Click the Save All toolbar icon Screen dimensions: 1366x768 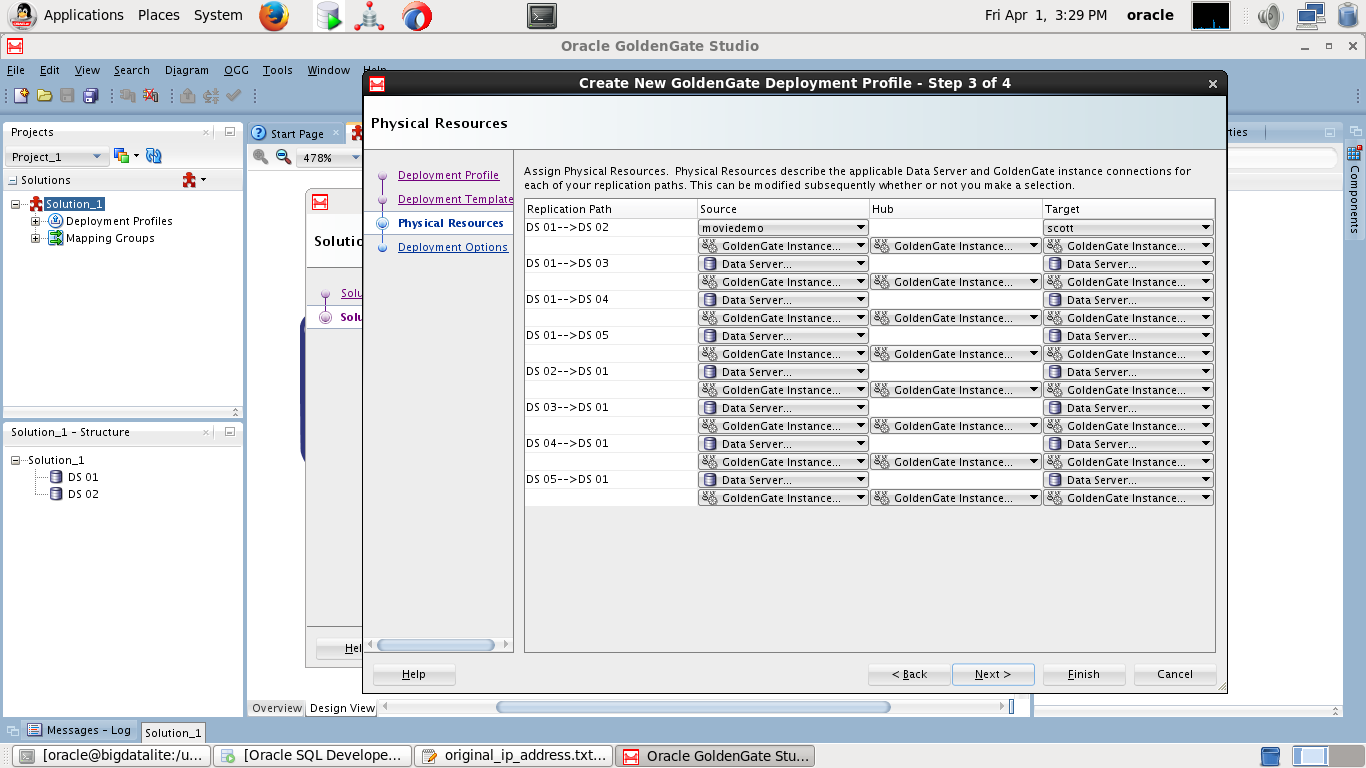pos(90,95)
